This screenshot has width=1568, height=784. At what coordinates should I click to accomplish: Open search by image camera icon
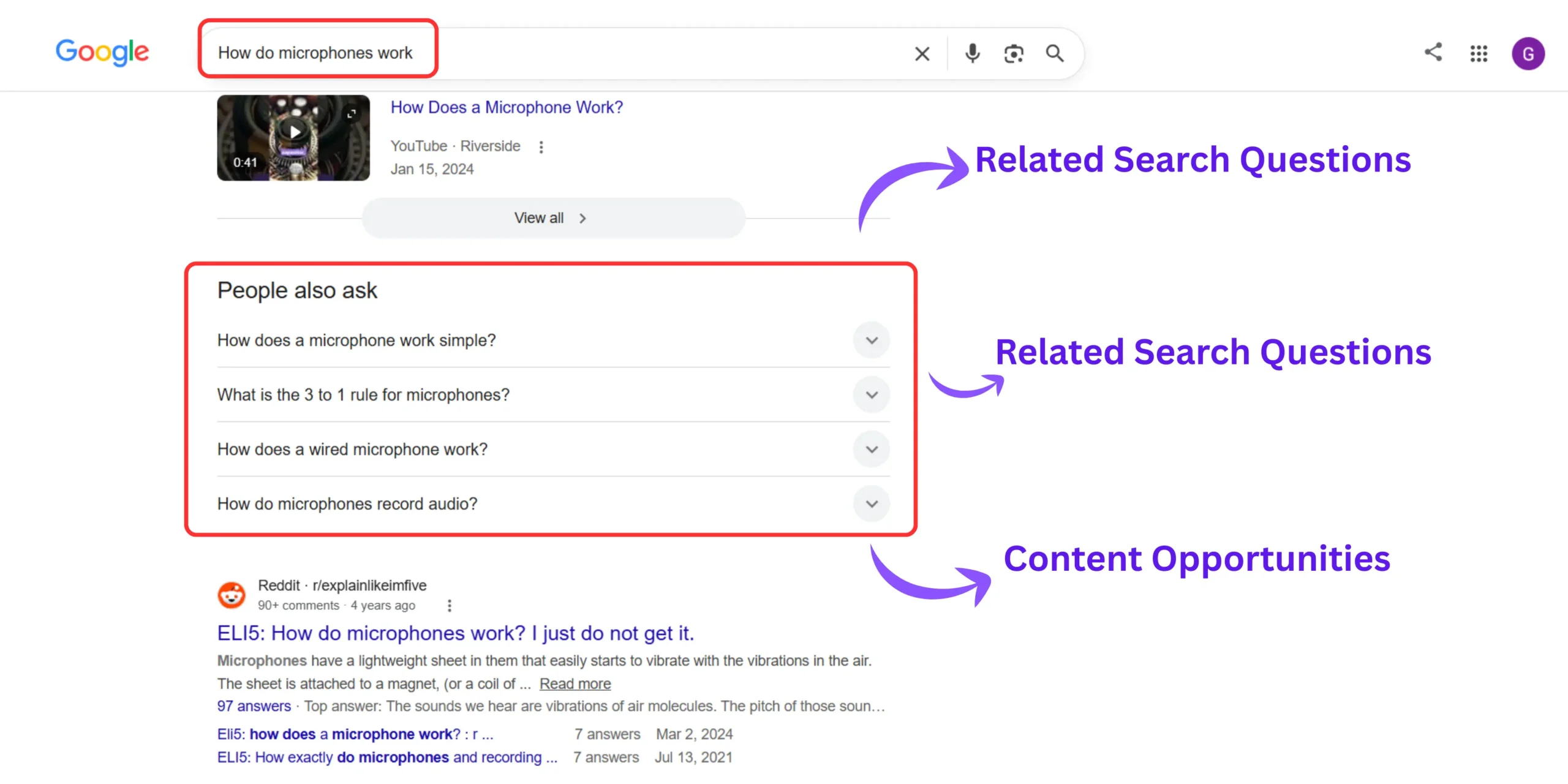point(1014,54)
